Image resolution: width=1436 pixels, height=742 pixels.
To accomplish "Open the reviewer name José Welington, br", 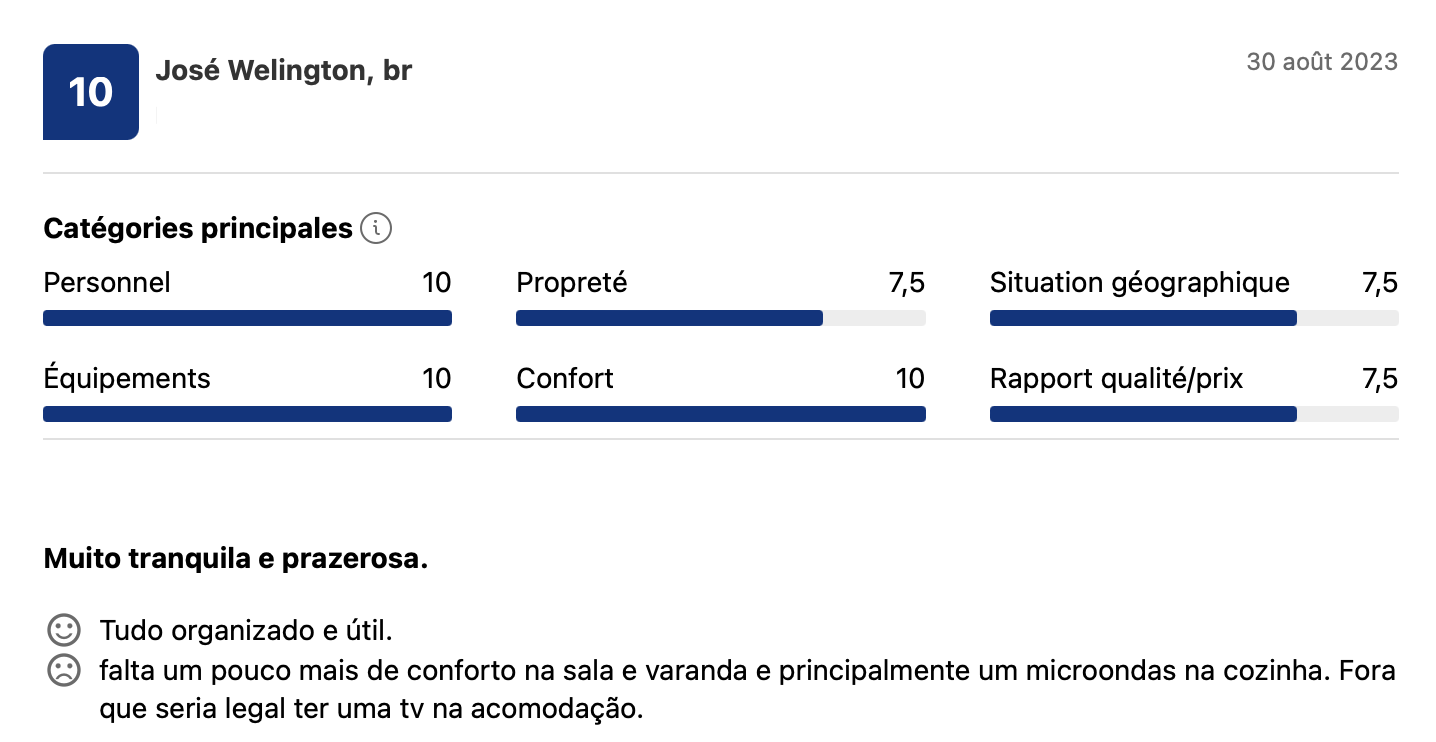I will coord(284,71).
